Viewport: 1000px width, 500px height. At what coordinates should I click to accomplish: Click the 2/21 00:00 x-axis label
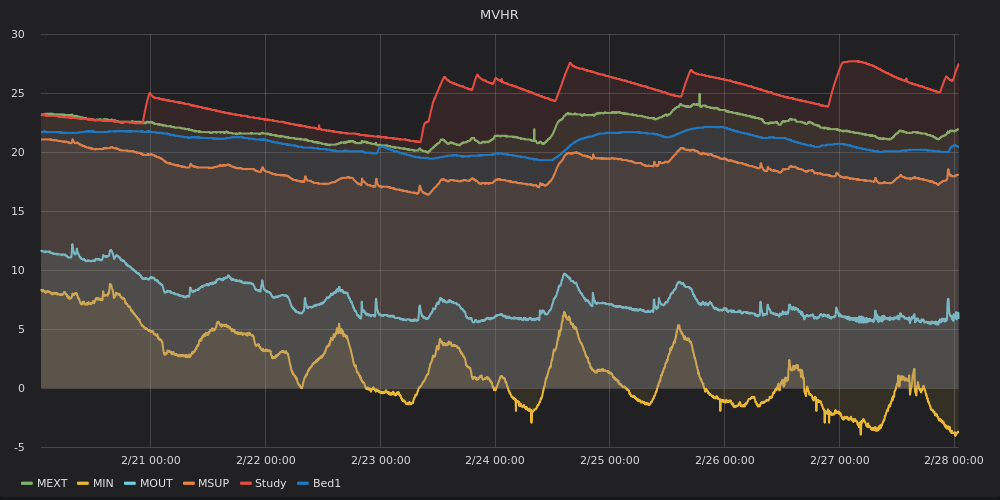pos(150,460)
